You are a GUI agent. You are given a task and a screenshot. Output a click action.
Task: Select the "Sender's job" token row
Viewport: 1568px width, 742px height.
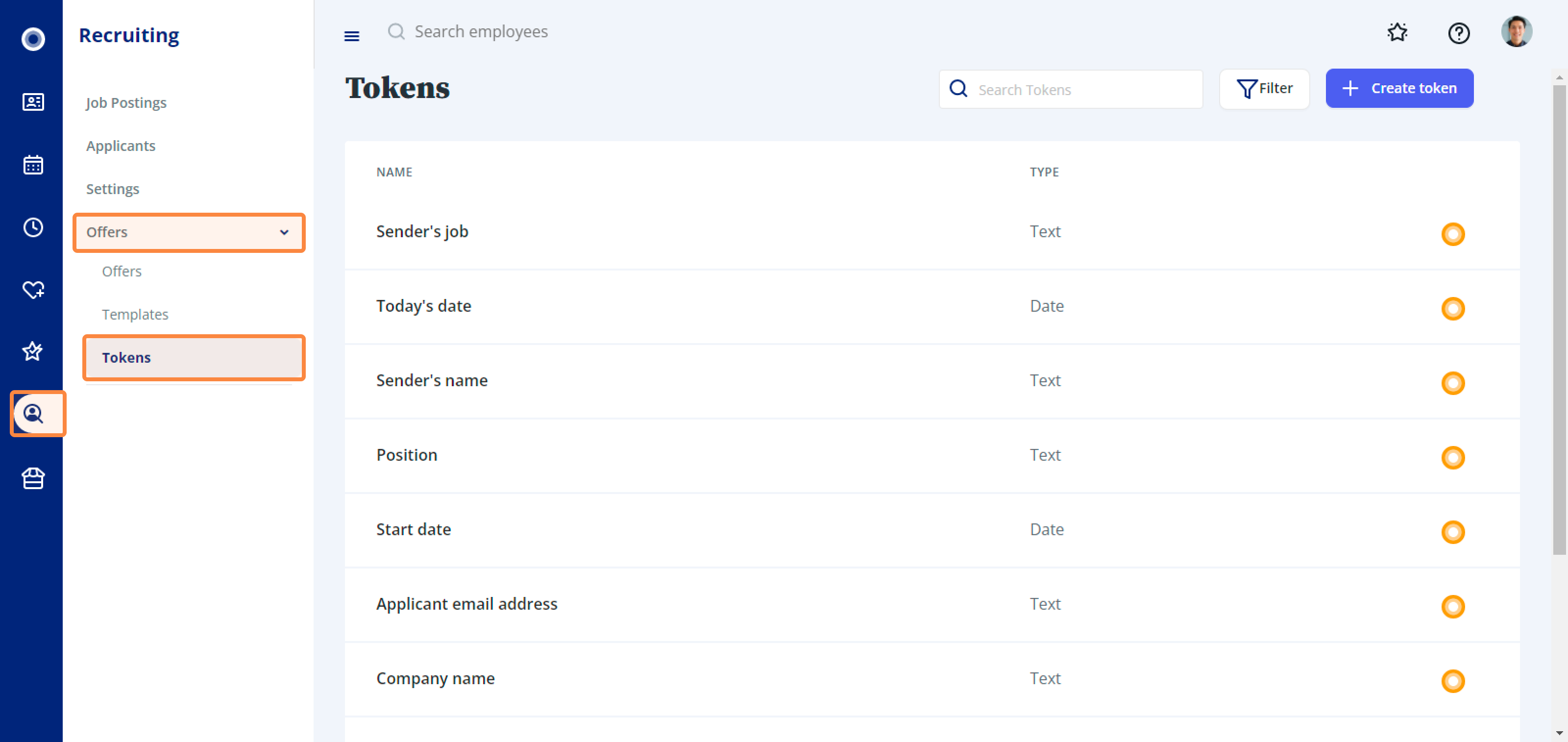(x=932, y=232)
